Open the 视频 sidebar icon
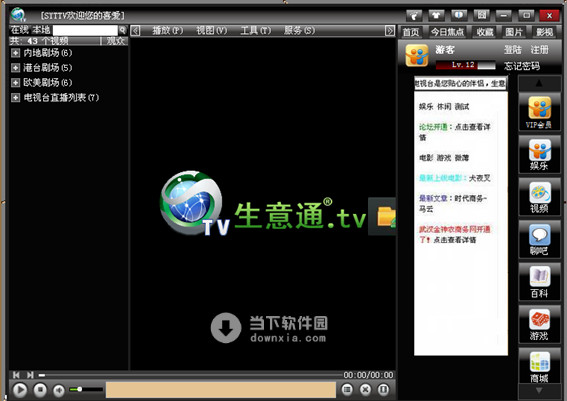Image resolution: width=567 pixels, height=401 pixels. click(x=539, y=197)
